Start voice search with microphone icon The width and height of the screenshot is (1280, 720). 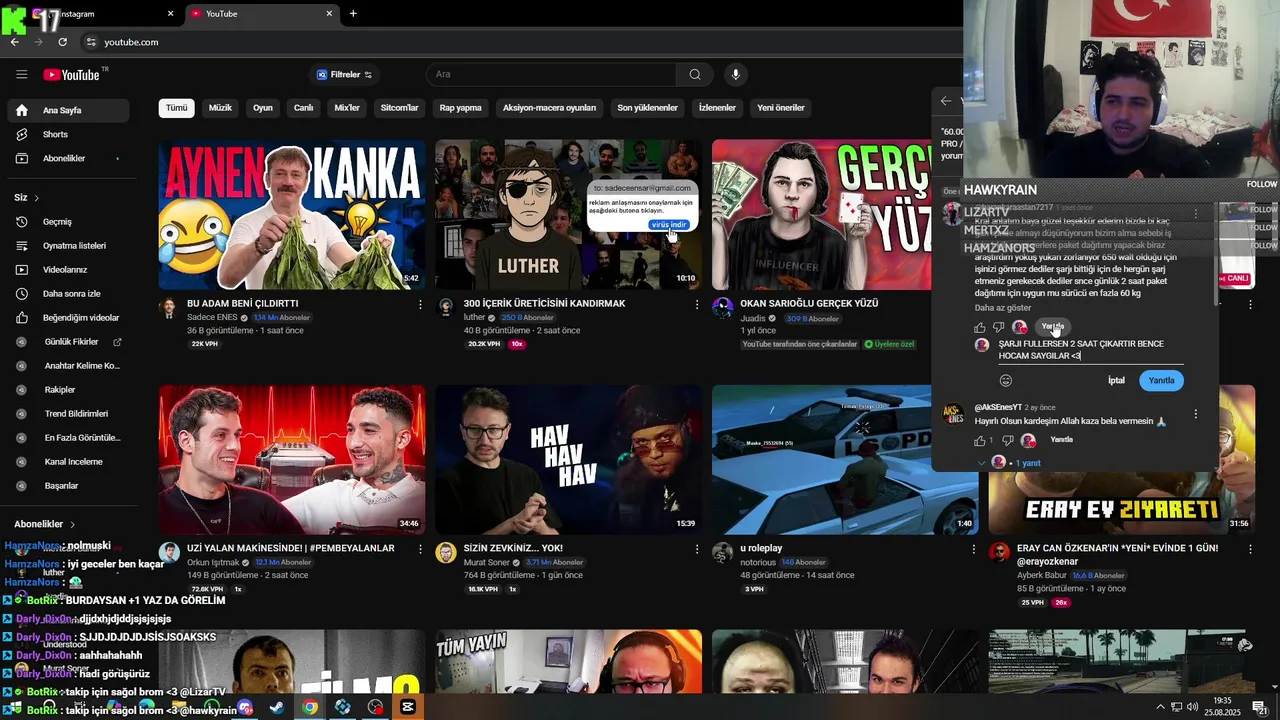(x=736, y=74)
